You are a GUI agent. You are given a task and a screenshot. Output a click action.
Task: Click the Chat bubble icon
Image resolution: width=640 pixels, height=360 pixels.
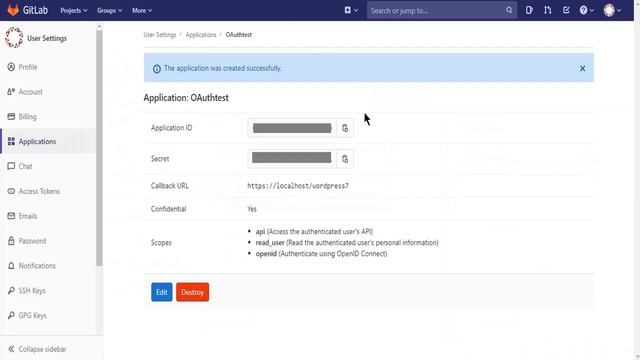pyautogui.click(x=11, y=166)
